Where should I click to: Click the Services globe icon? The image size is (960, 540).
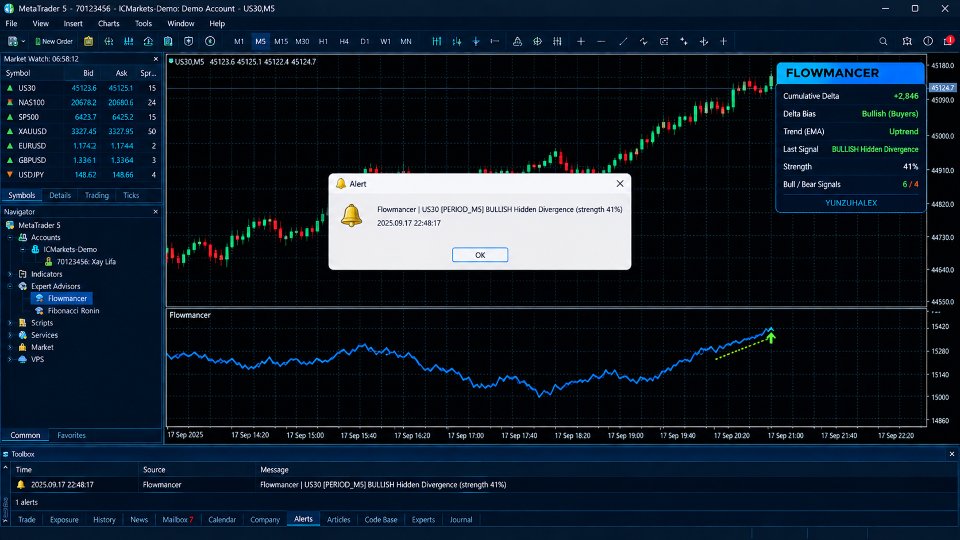(23, 335)
